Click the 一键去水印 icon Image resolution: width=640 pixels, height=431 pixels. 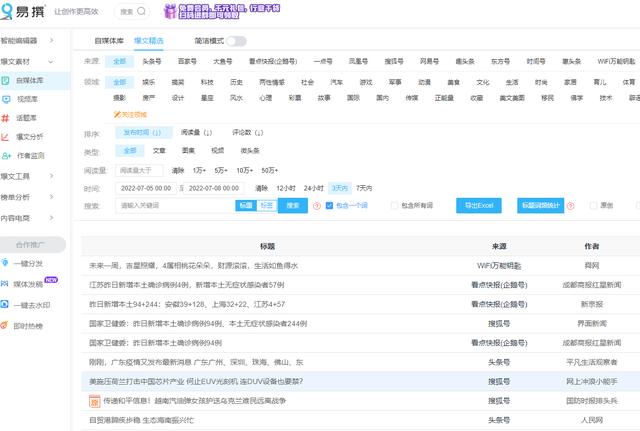click(9, 305)
